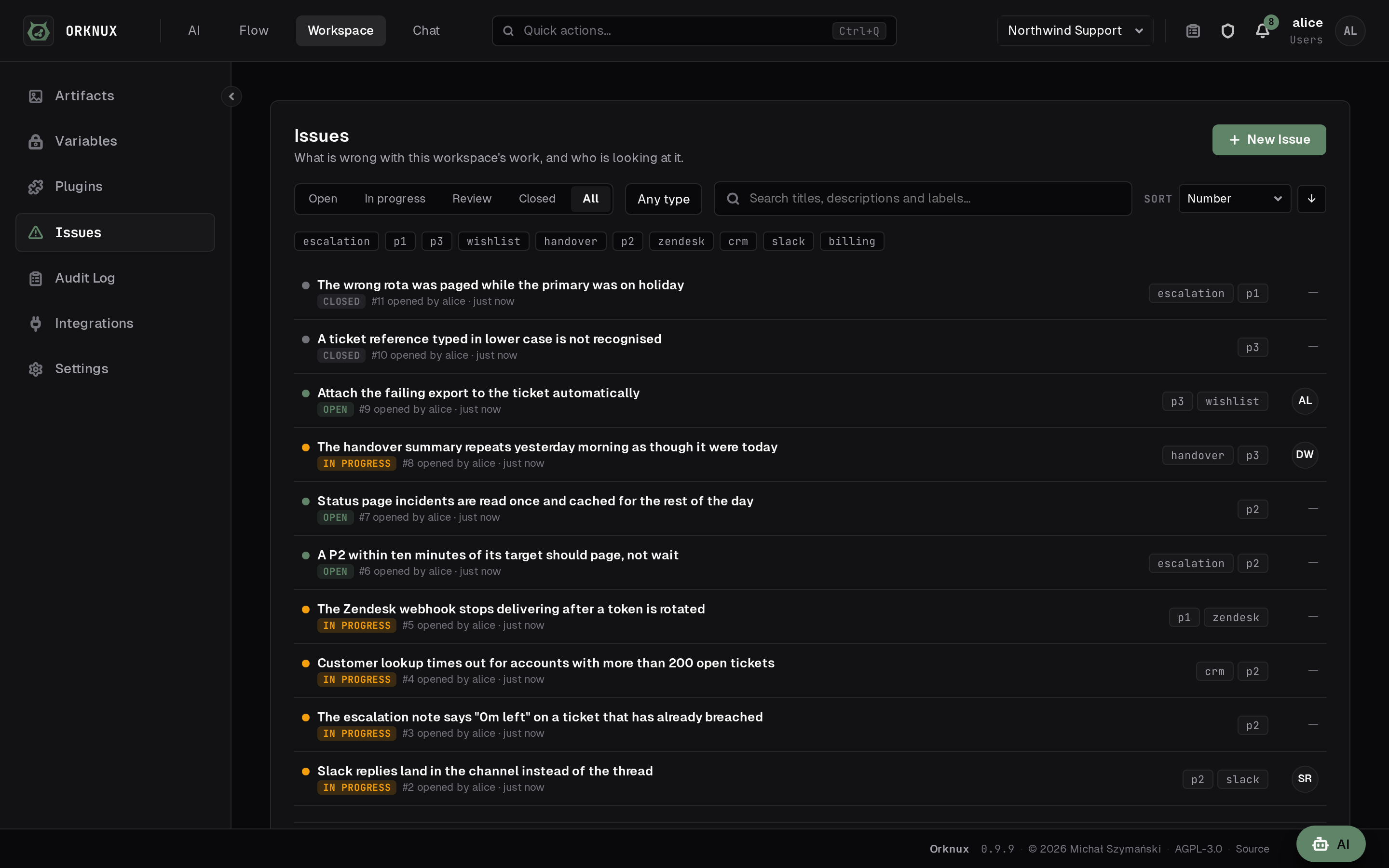Viewport: 1389px width, 868px height.
Task: Open Variables in the sidebar
Action: tap(115, 141)
